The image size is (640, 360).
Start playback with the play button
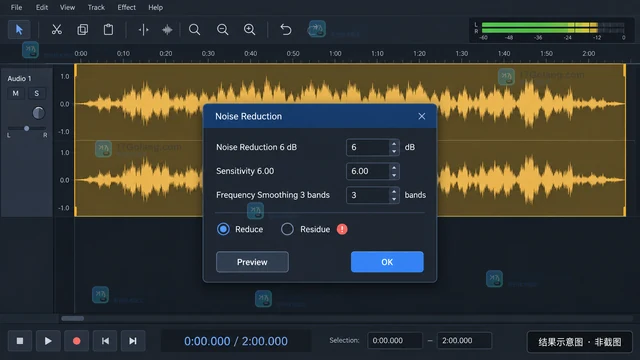48,341
